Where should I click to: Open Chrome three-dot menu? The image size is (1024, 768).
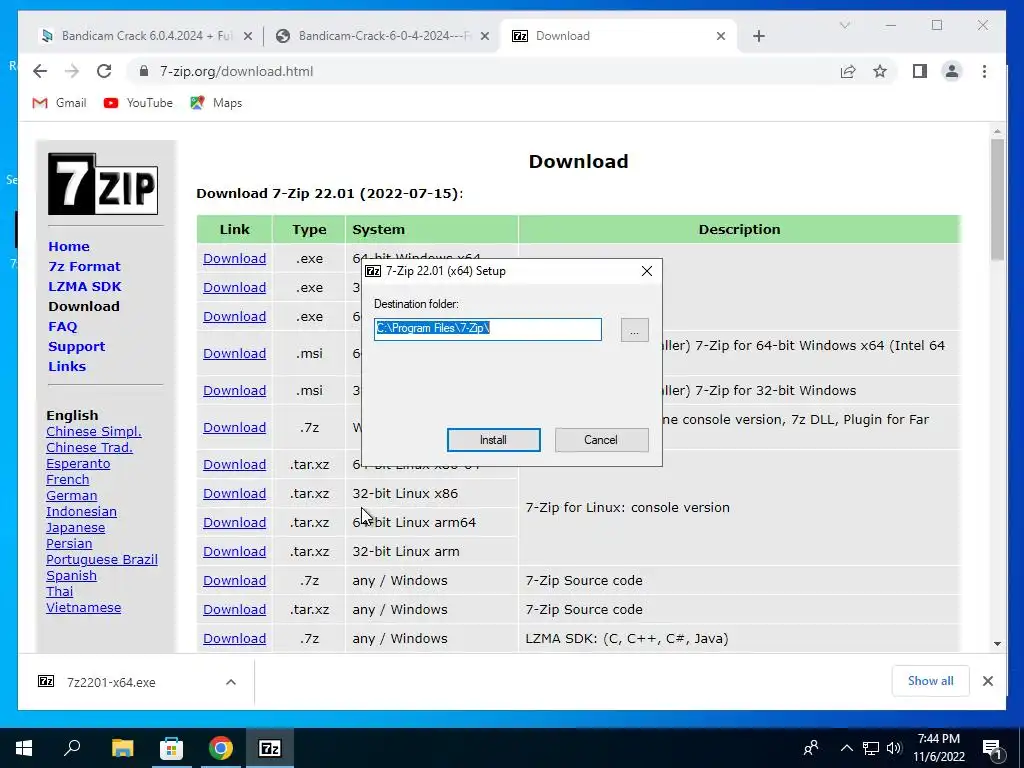click(x=984, y=71)
